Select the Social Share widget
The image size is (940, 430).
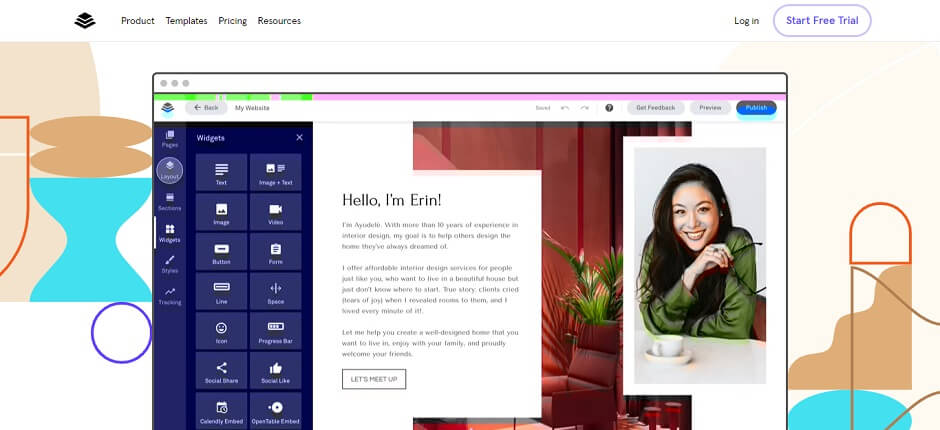221,370
